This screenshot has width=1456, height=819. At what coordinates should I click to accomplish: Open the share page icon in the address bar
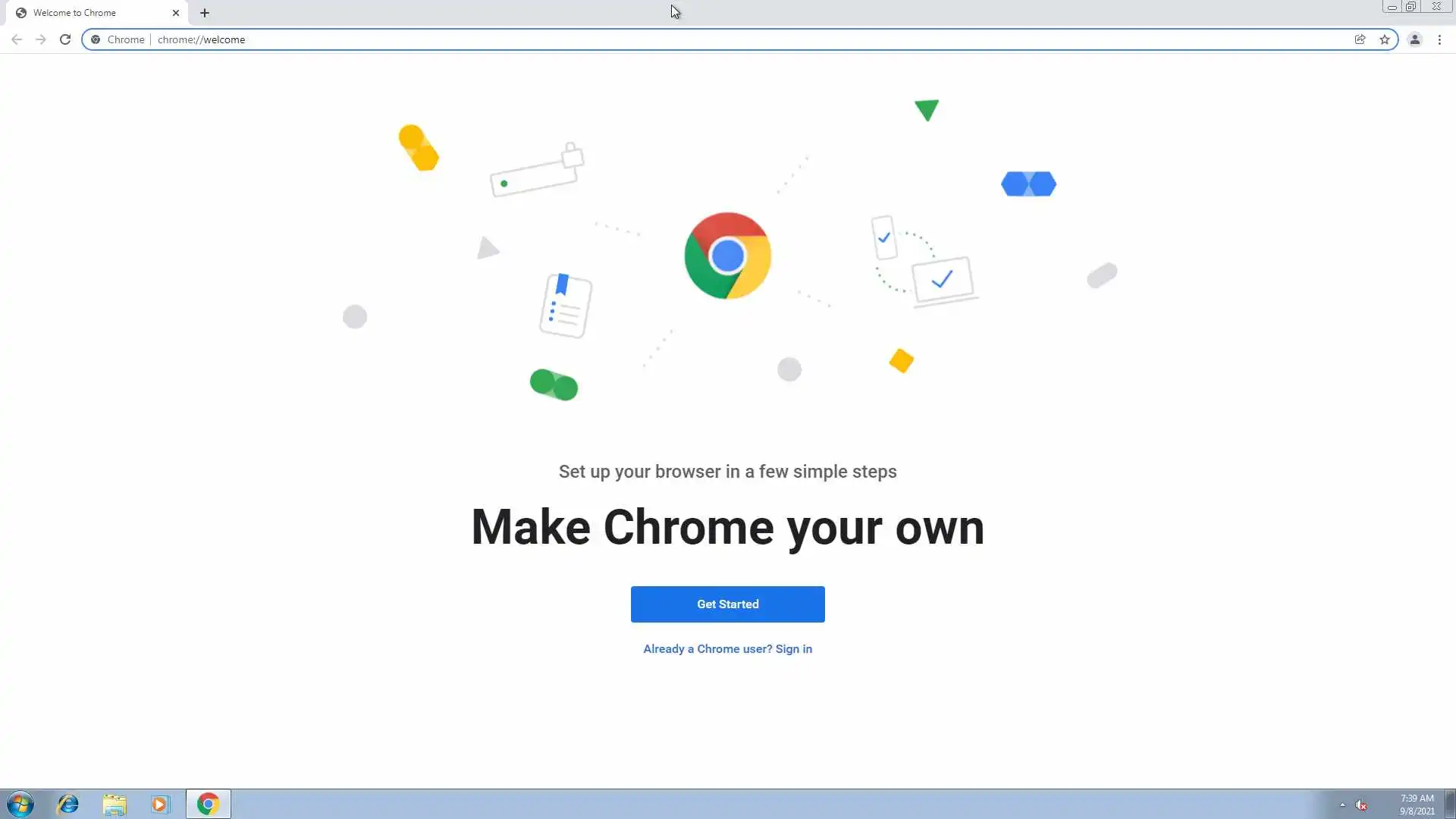(x=1360, y=39)
